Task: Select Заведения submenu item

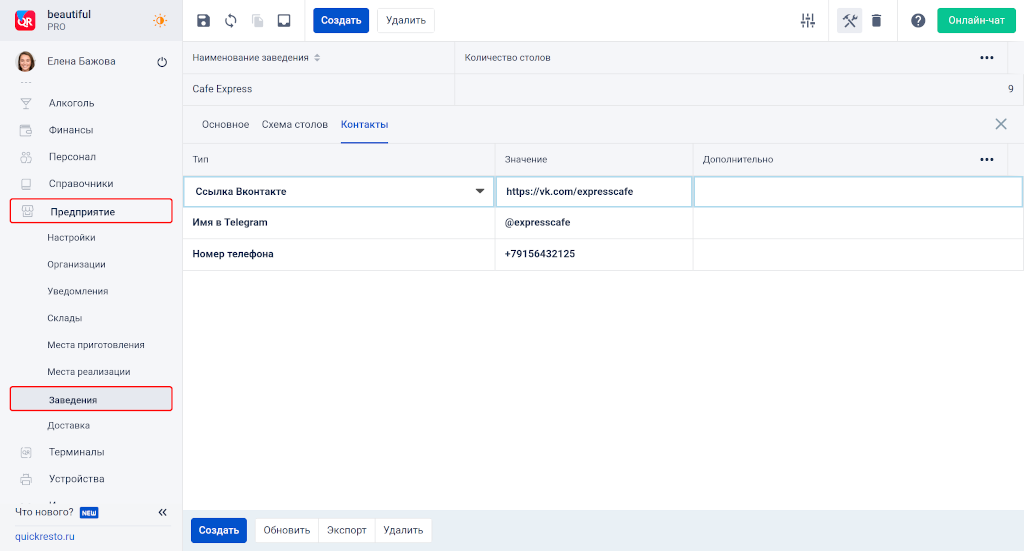Action: point(91,399)
